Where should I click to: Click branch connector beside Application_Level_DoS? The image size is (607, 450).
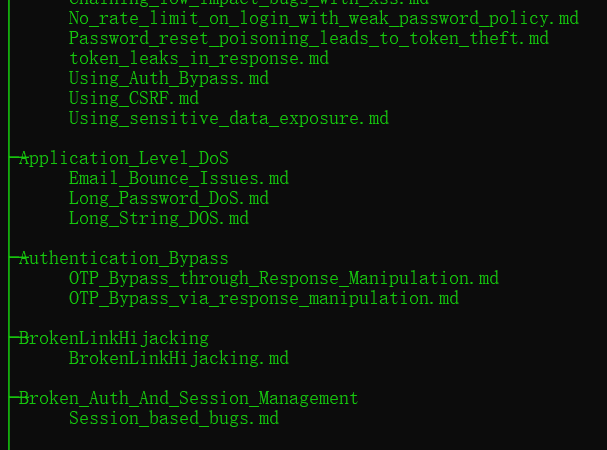click(x=14, y=157)
